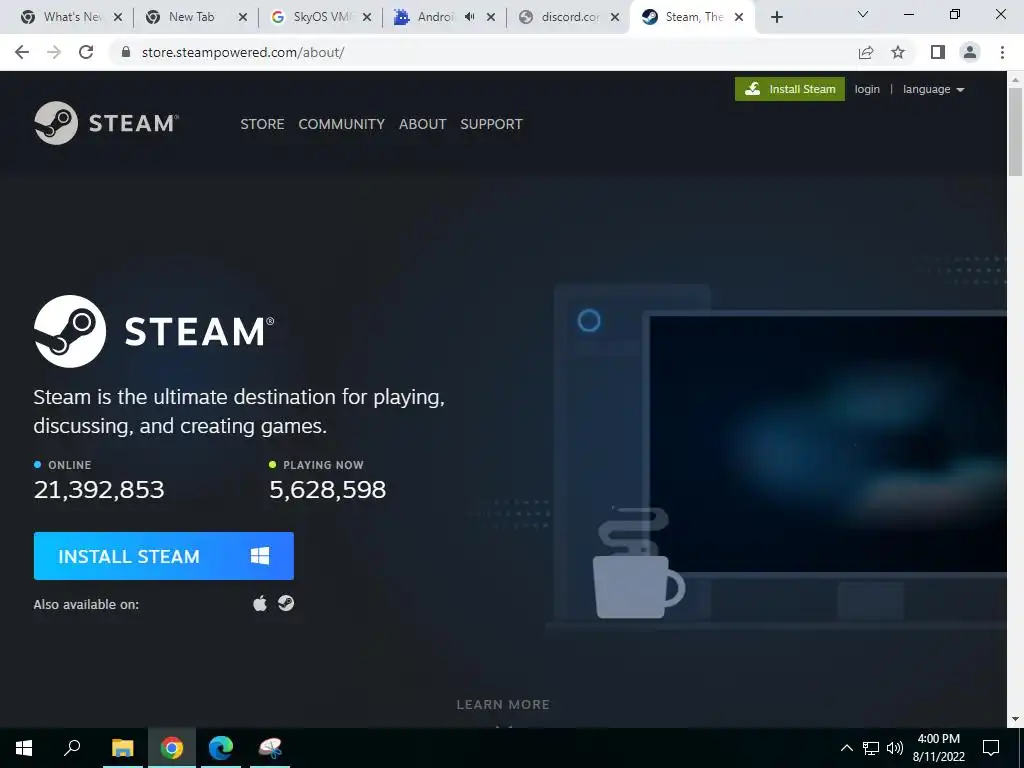The width and height of the screenshot is (1024, 768).
Task: Show hidden system tray icons
Action: pyautogui.click(x=846, y=748)
